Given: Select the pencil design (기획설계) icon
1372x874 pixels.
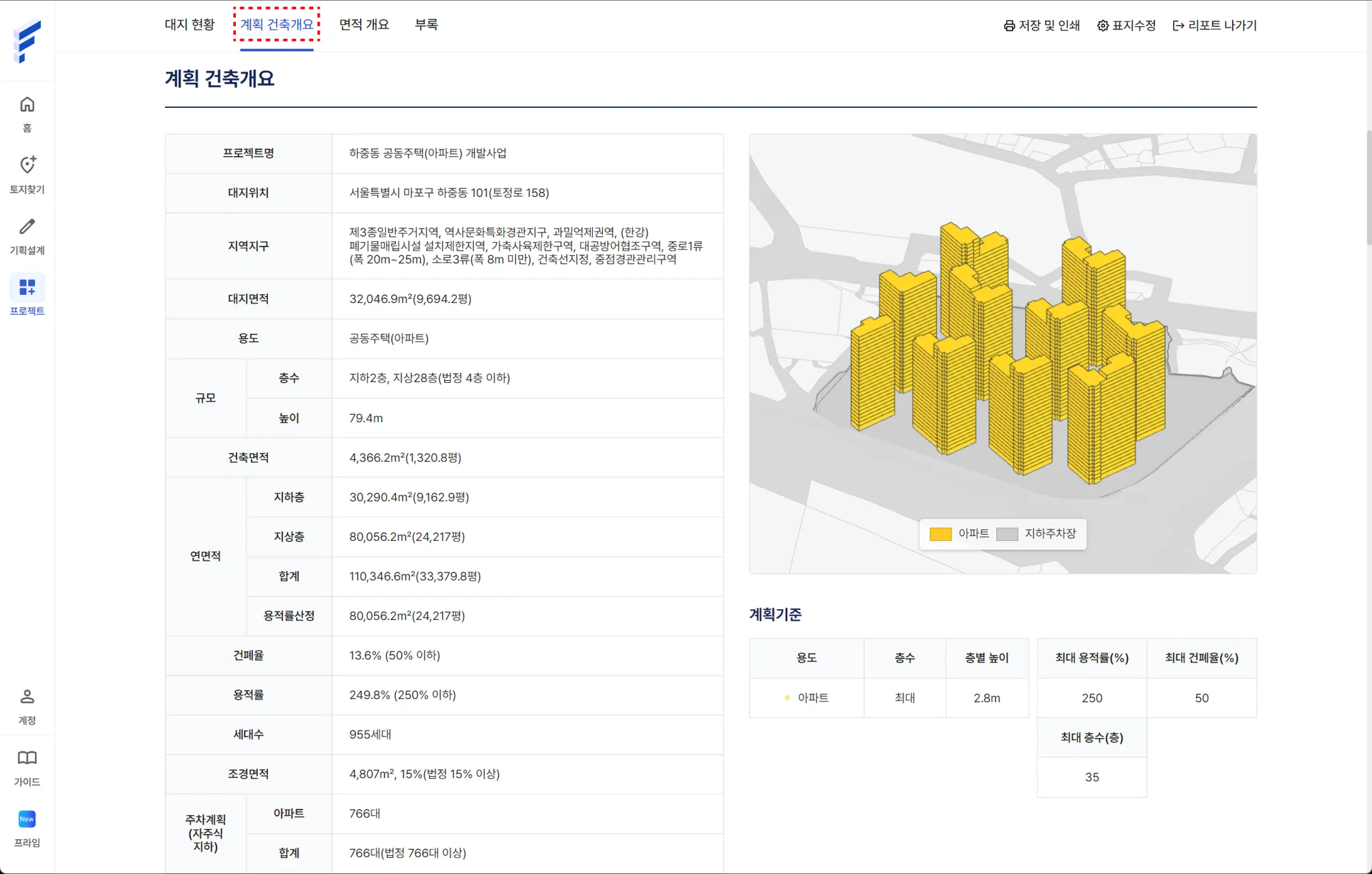Looking at the screenshot, I should (x=27, y=227).
